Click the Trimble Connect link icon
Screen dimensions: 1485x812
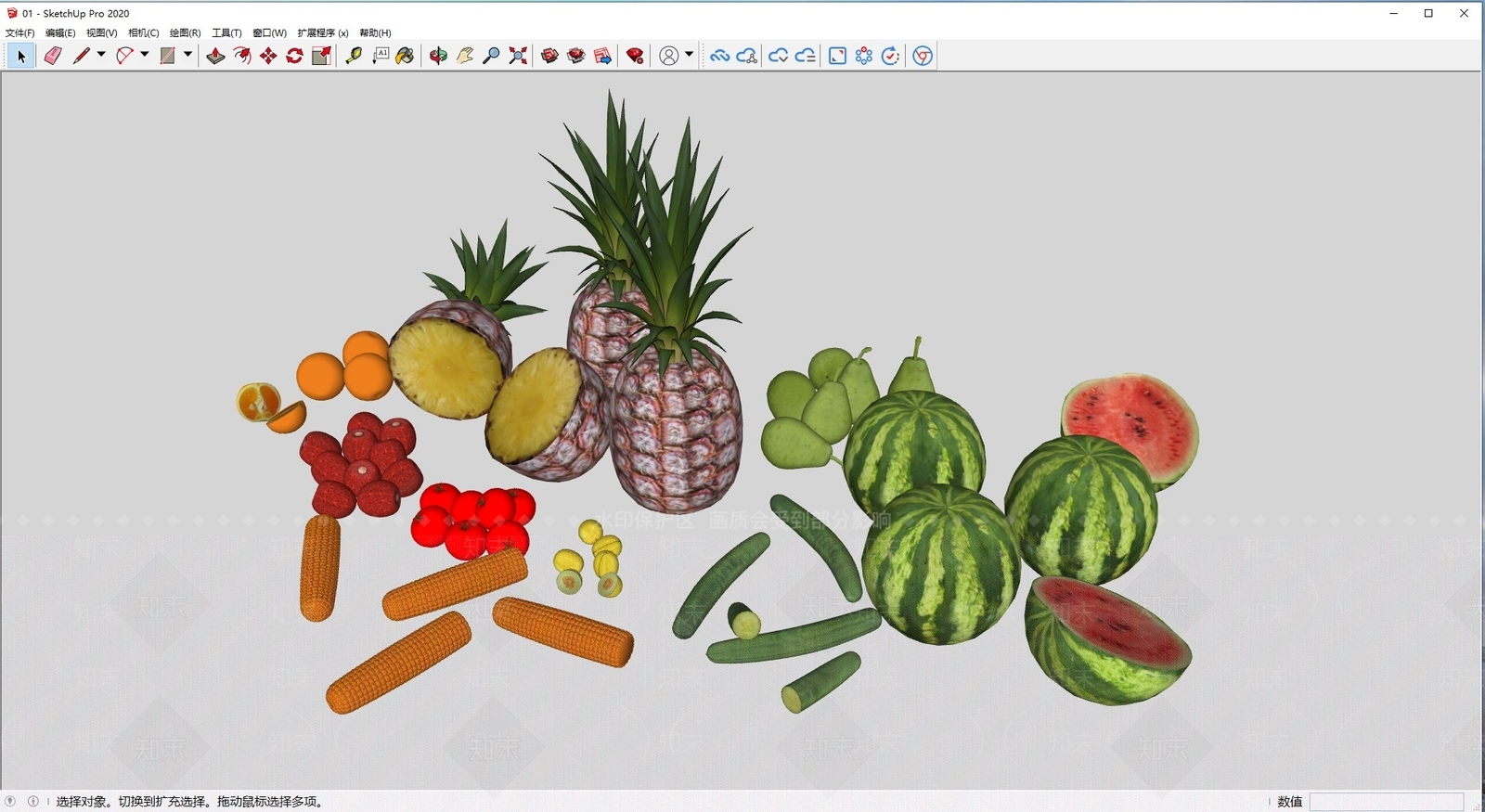pos(719,56)
